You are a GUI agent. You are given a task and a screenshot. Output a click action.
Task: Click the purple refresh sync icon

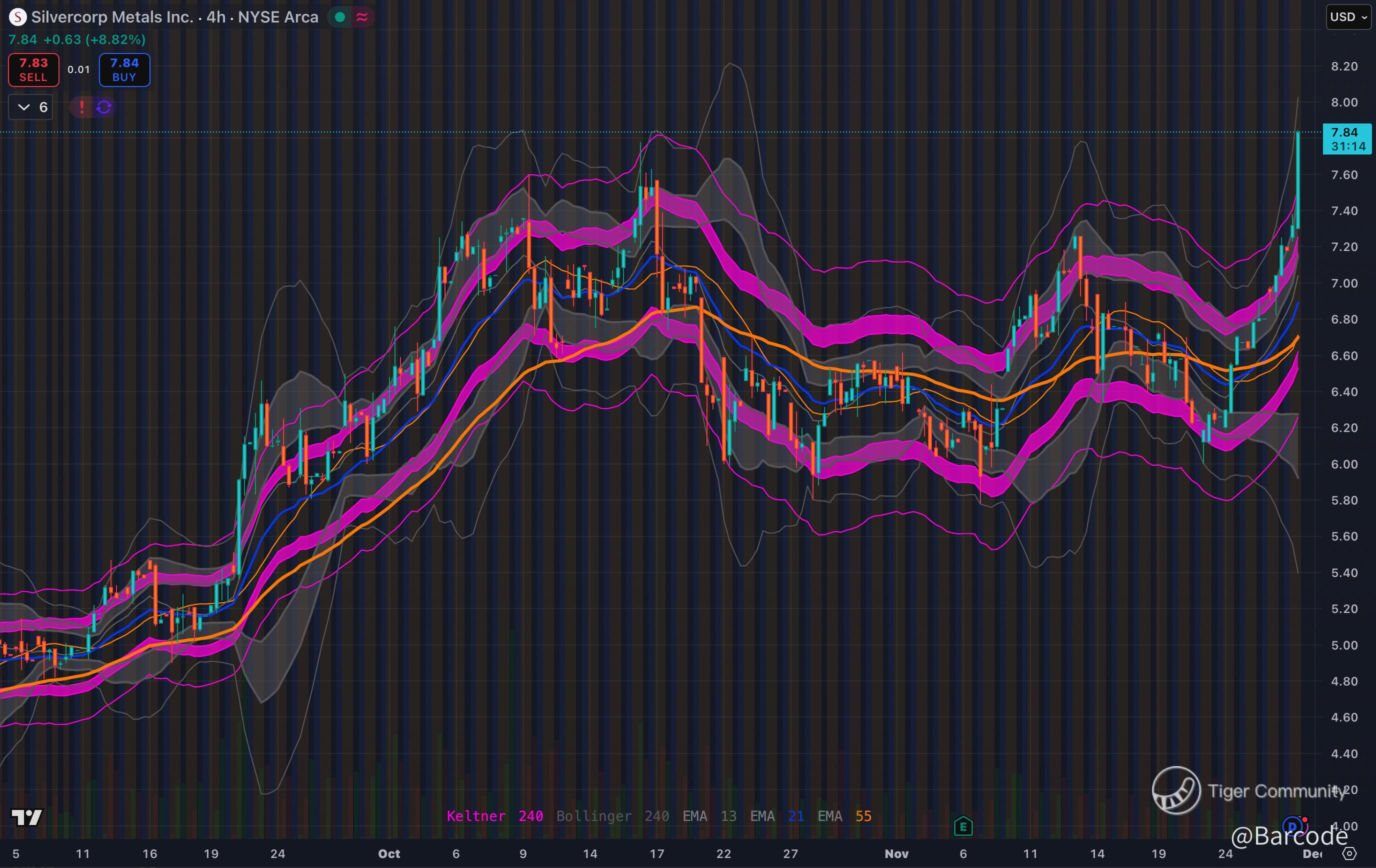104,107
